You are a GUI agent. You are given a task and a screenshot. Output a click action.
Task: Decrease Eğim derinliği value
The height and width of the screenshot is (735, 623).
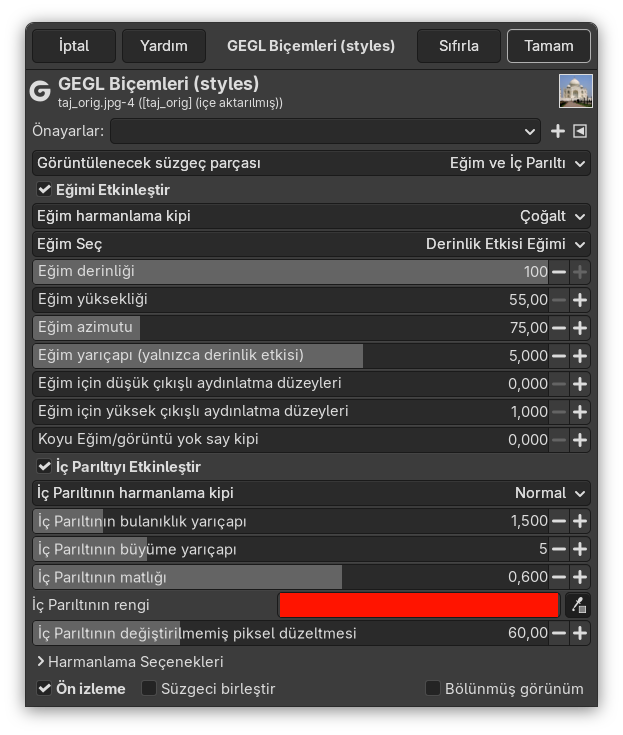click(559, 272)
